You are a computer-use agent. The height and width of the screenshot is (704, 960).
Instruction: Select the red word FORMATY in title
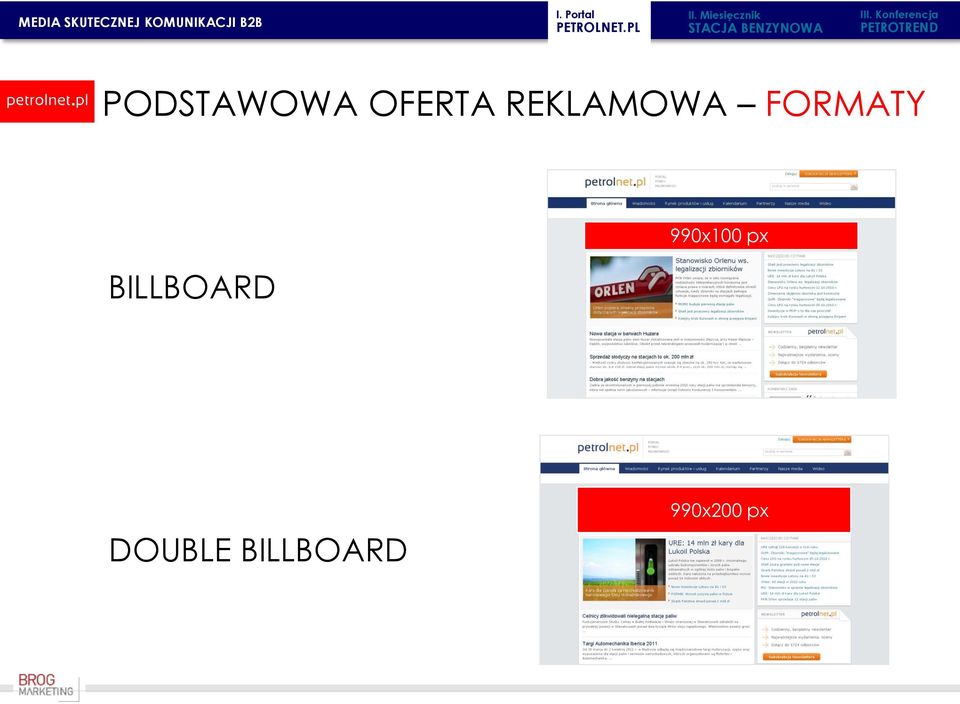[x=846, y=103]
